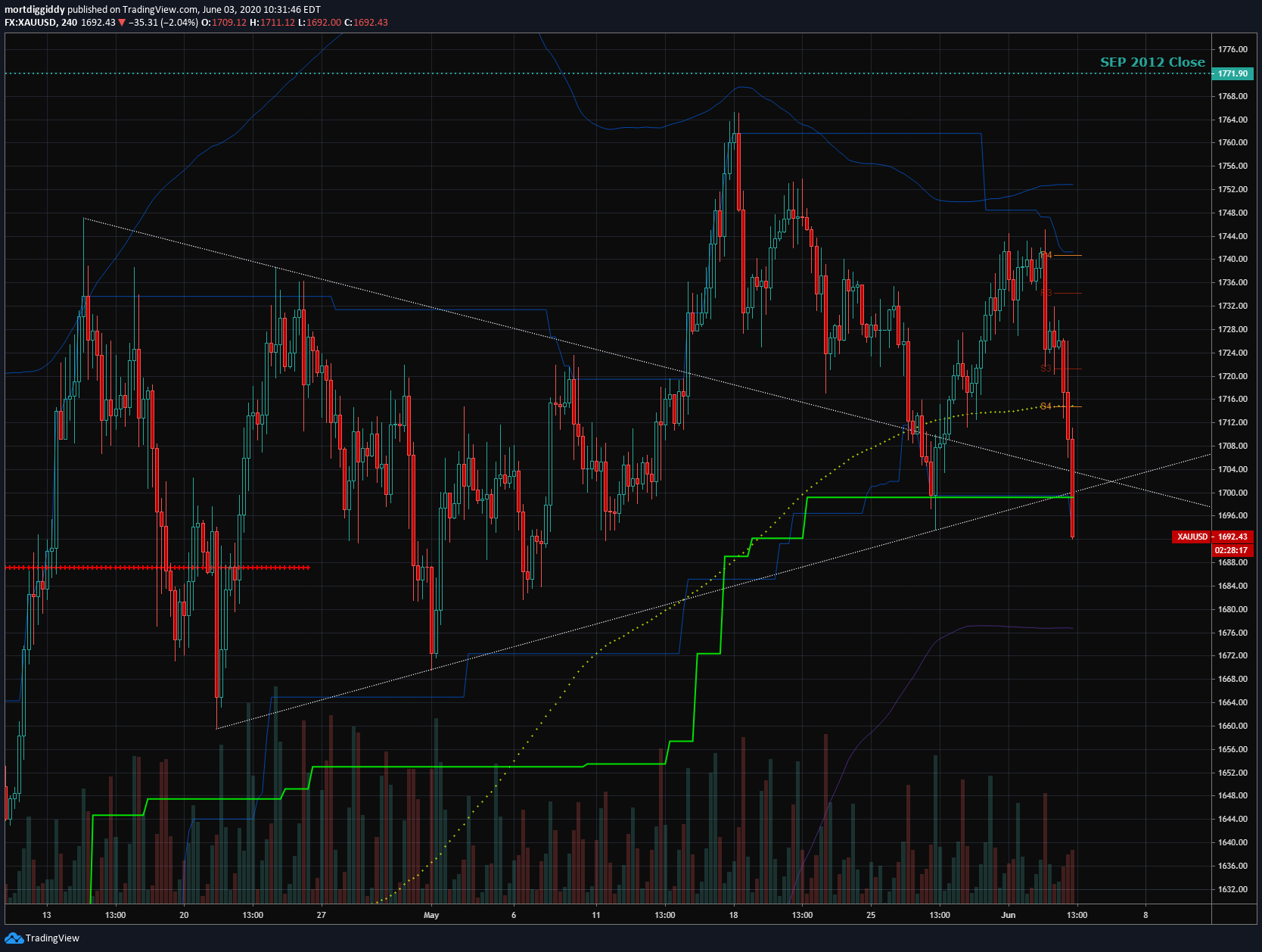Click the last price 1692.43 in the header
Image resolution: width=1262 pixels, height=952 pixels.
click(98, 23)
